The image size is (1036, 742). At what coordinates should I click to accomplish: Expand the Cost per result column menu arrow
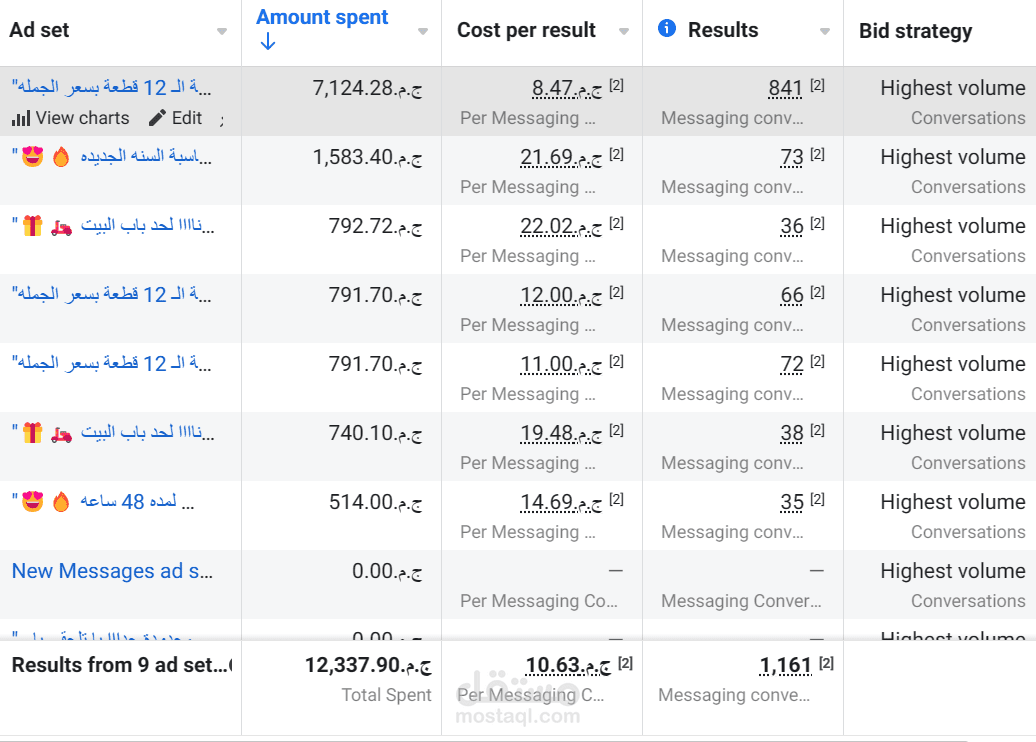(x=624, y=32)
